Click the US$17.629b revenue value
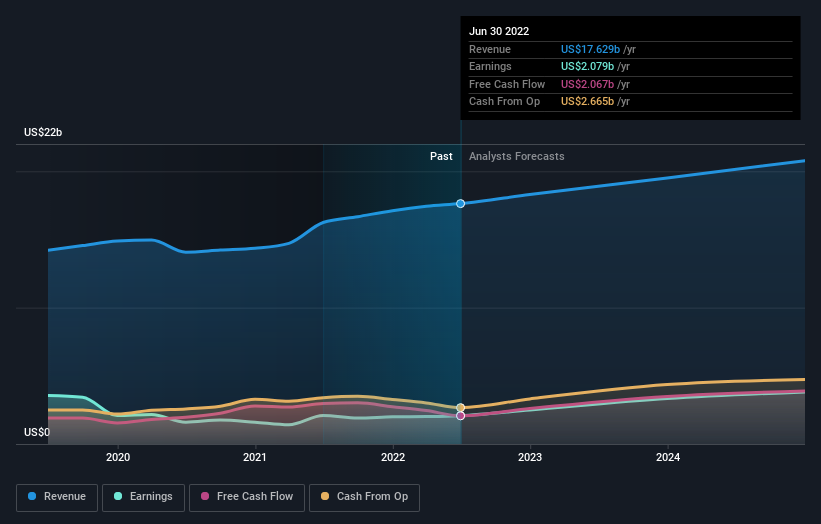This screenshot has height=524, width=821. 591,49
